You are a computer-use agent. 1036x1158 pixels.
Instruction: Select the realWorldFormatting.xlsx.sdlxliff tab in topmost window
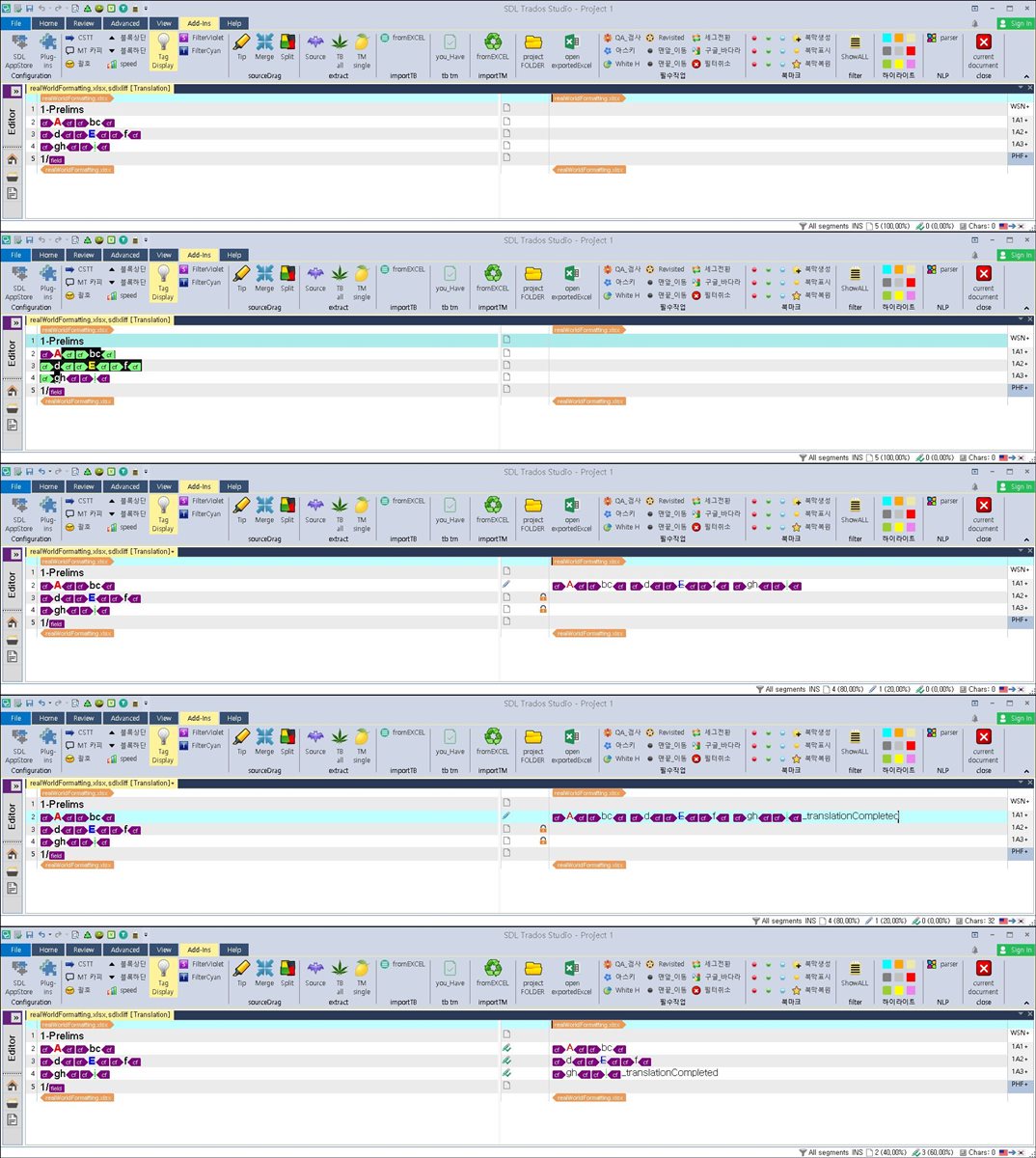click(x=100, y=88)
